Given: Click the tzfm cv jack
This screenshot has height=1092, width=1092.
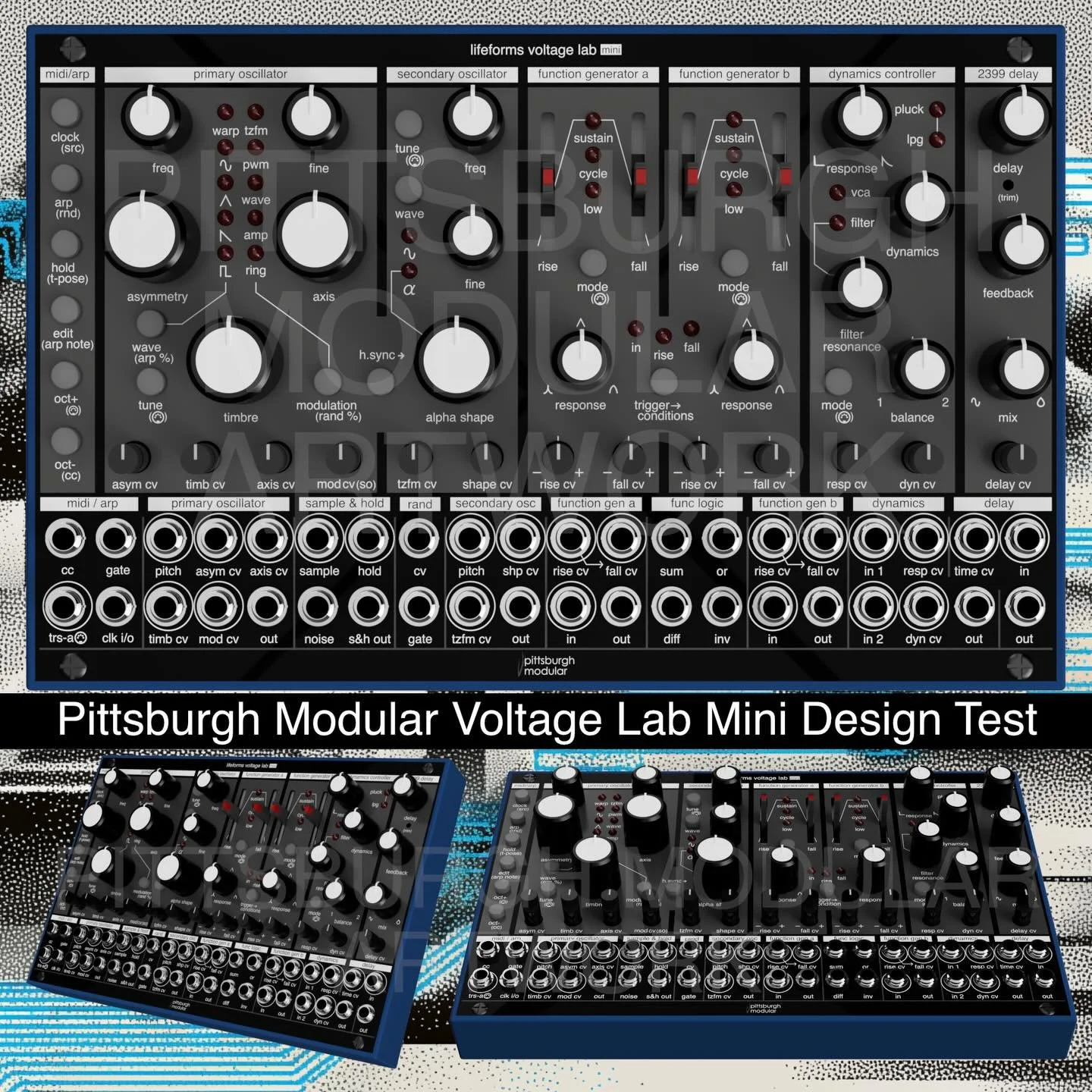Looking at the screenshot, I should [x=470, y=607].
